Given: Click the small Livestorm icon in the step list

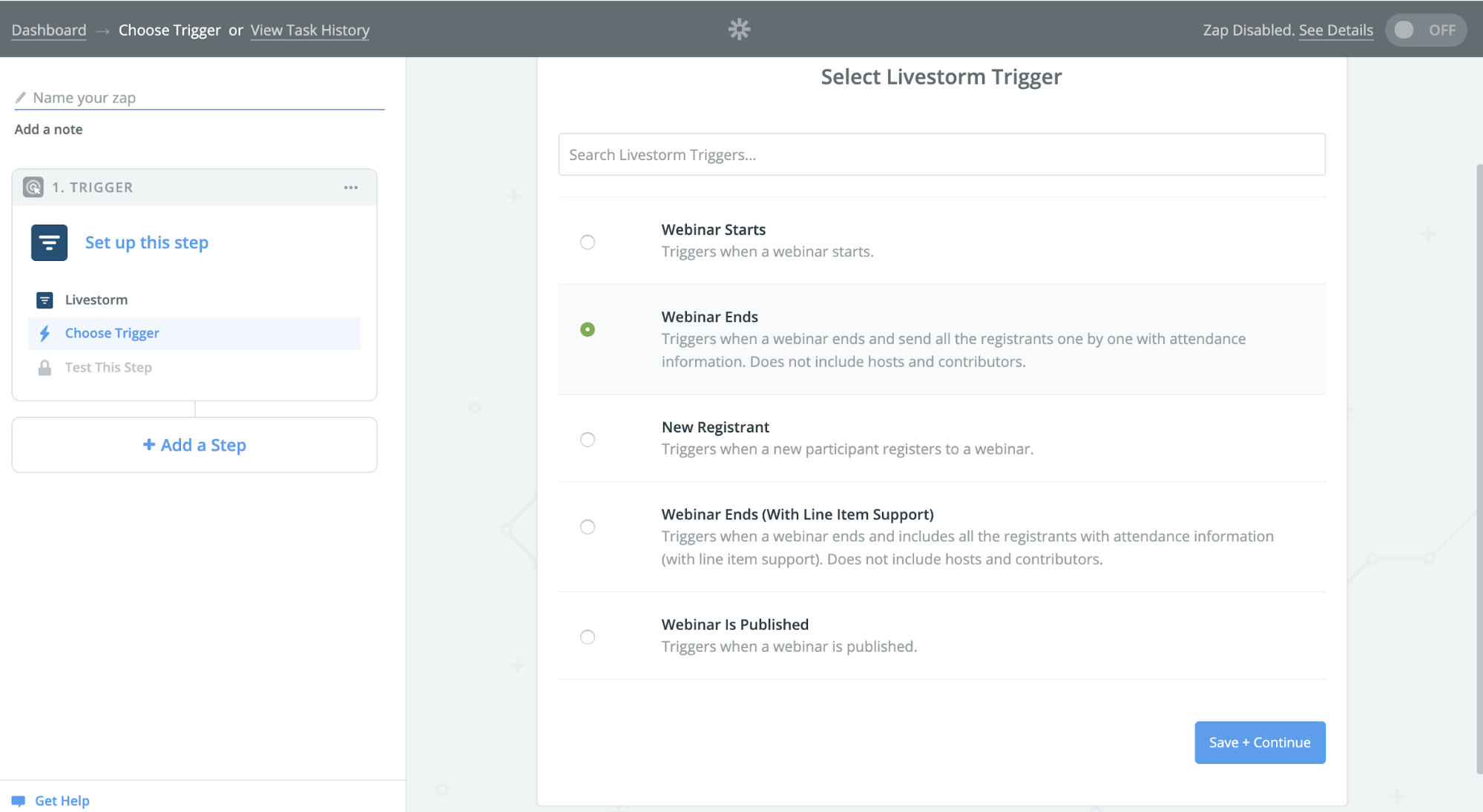Looking at the screenshot, I should [x=45, y=300].
